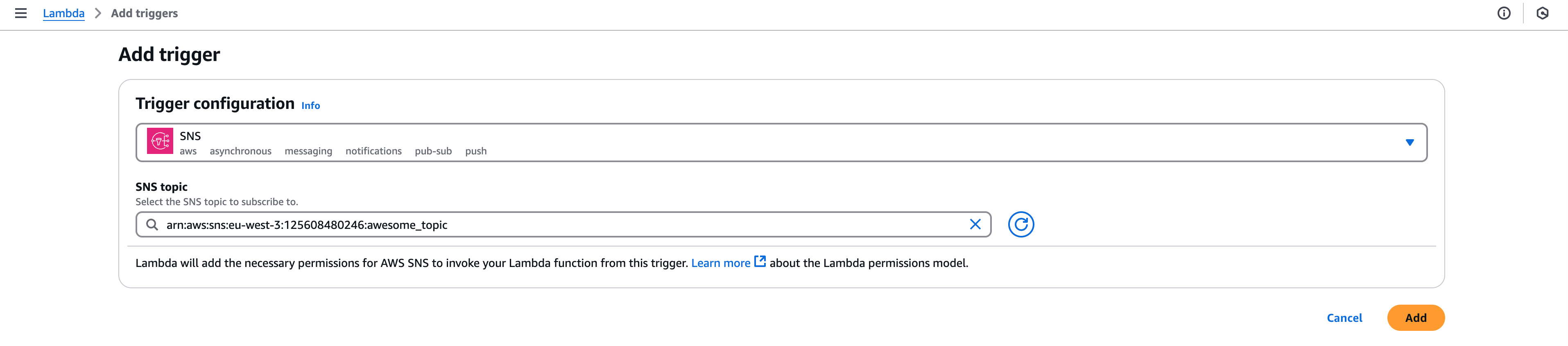Open Info link beside Trigger configuration
The image size is (1568, 346).
[310, 106]
